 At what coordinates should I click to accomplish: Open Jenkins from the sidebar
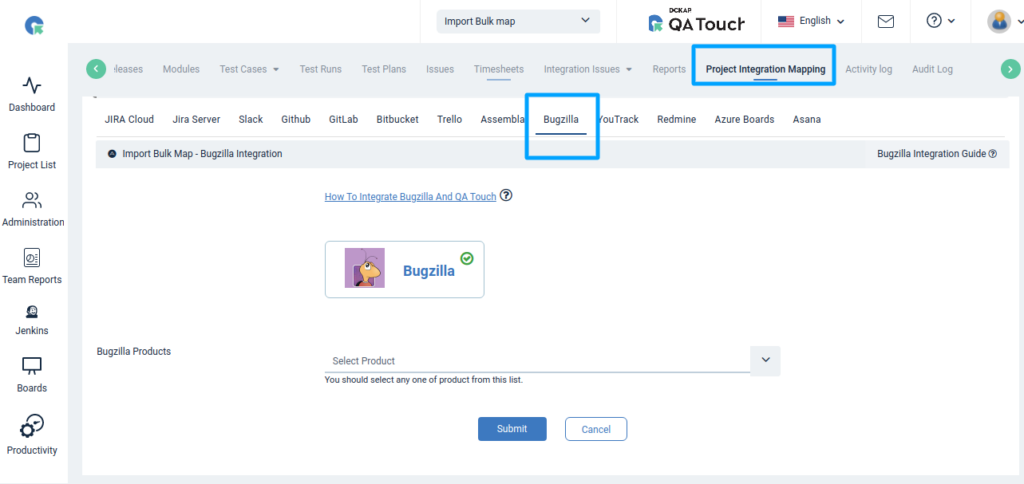click(32, 312)
